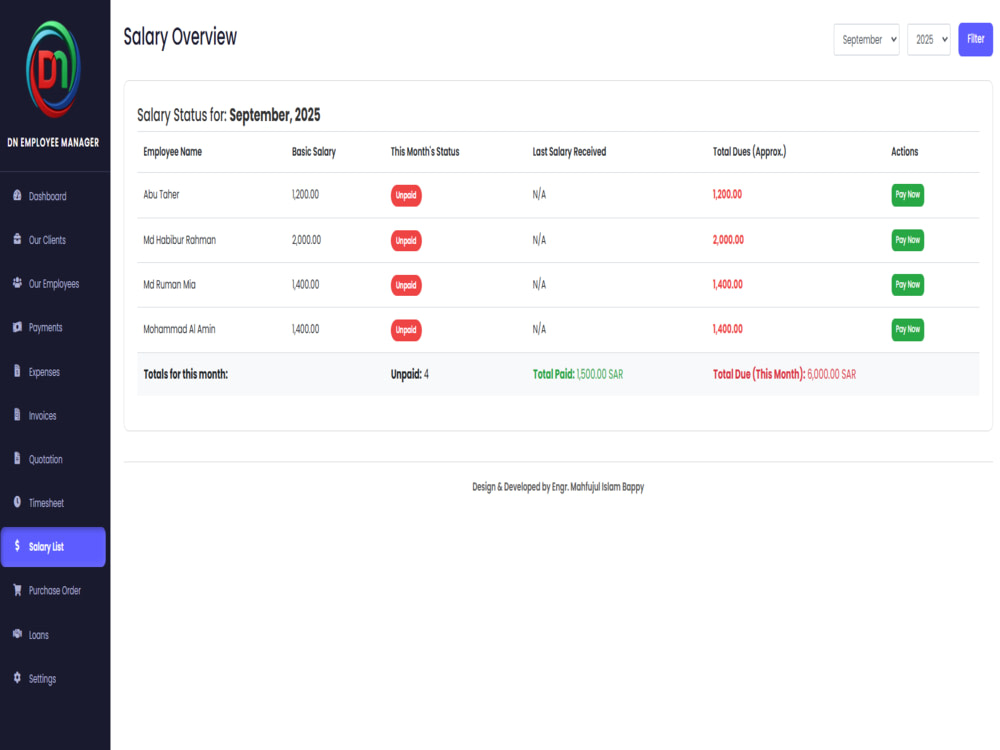Screen dimensions: 1000x750
Task: Open the Settings menu item
Action: point(54,679)
